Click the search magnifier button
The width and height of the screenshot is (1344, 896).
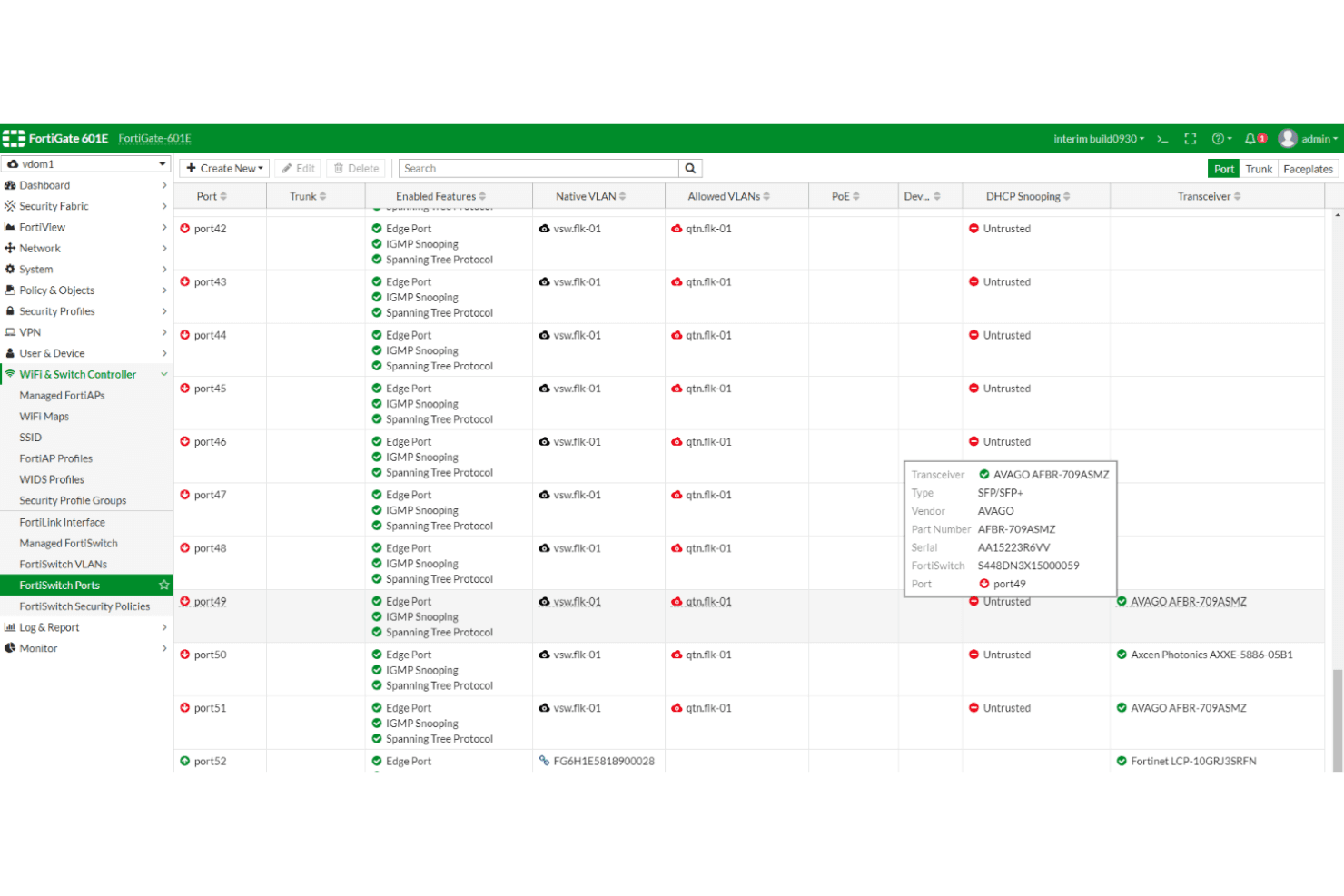(x=690, y=169)
